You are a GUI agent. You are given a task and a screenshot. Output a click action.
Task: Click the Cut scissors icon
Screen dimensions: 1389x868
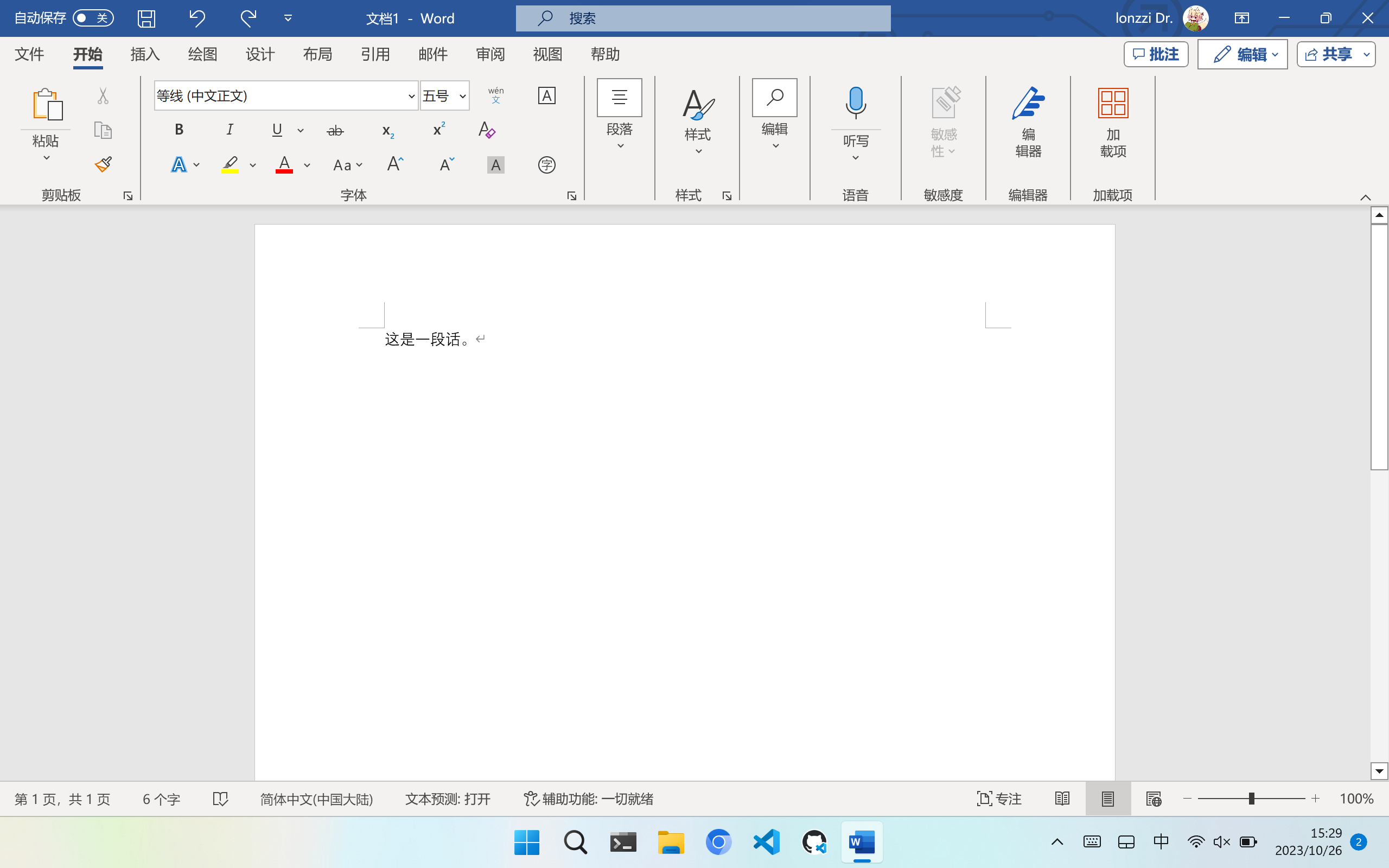click(103, 95)
